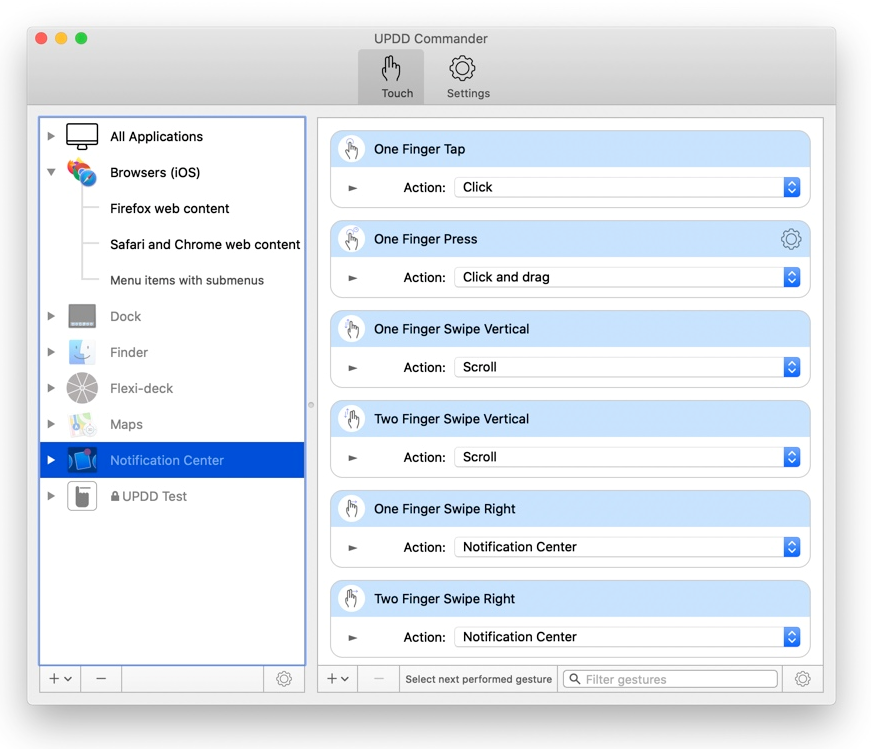Close the UPDD Commander window
The width and height of the screenshot is (871, 749).
[x=41, y=38]
